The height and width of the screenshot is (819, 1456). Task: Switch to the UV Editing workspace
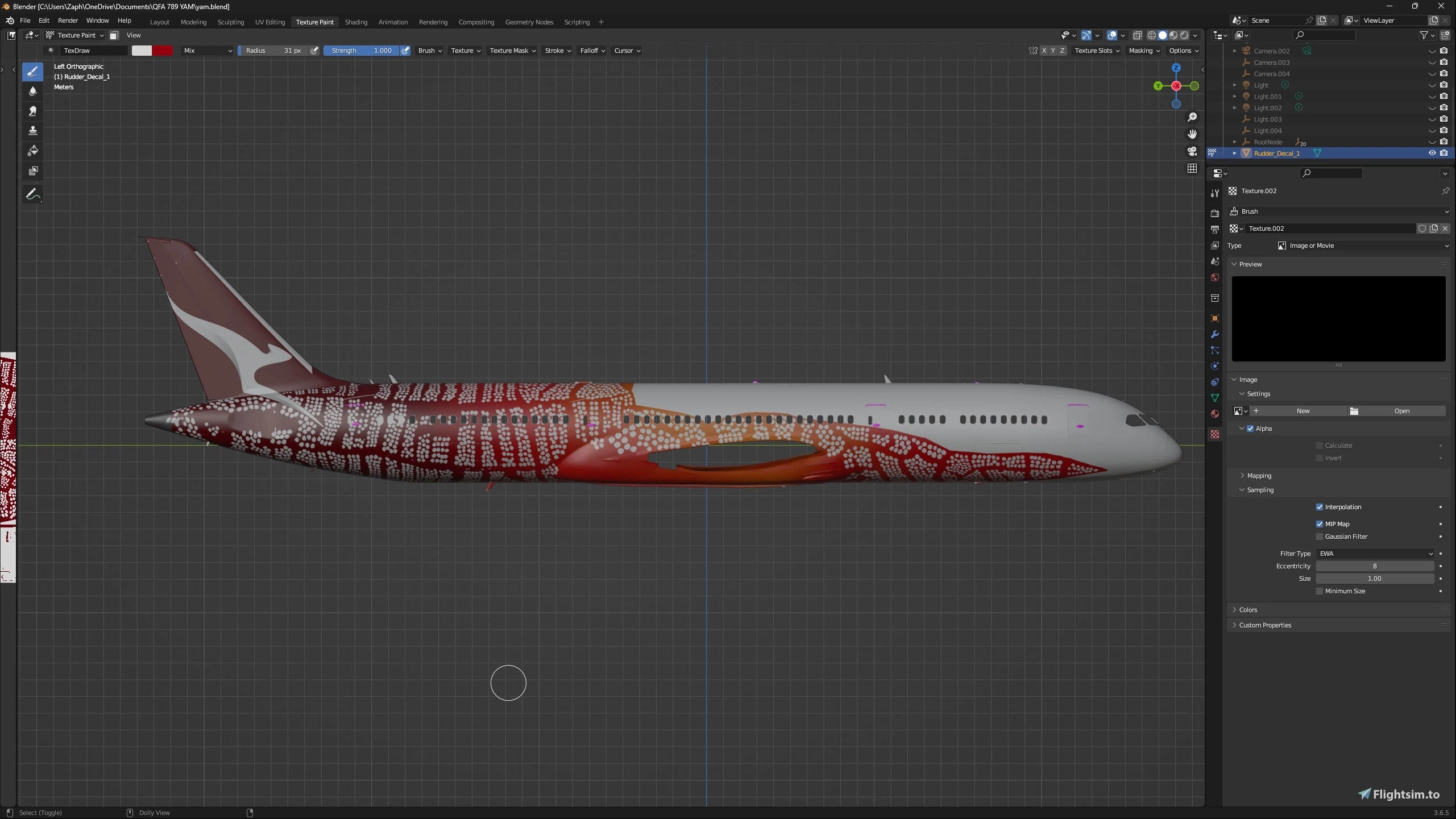point(269,22)
